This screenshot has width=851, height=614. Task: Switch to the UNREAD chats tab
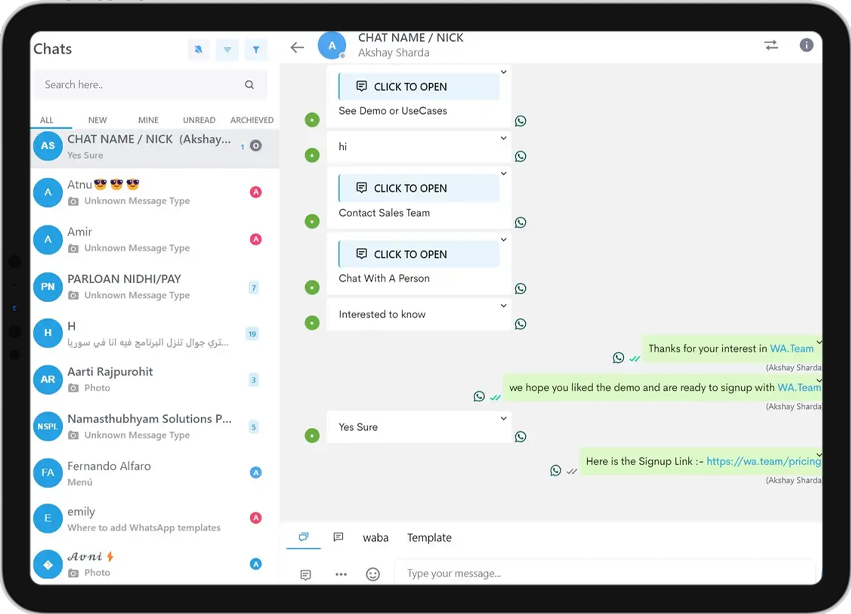coord(199,120)
